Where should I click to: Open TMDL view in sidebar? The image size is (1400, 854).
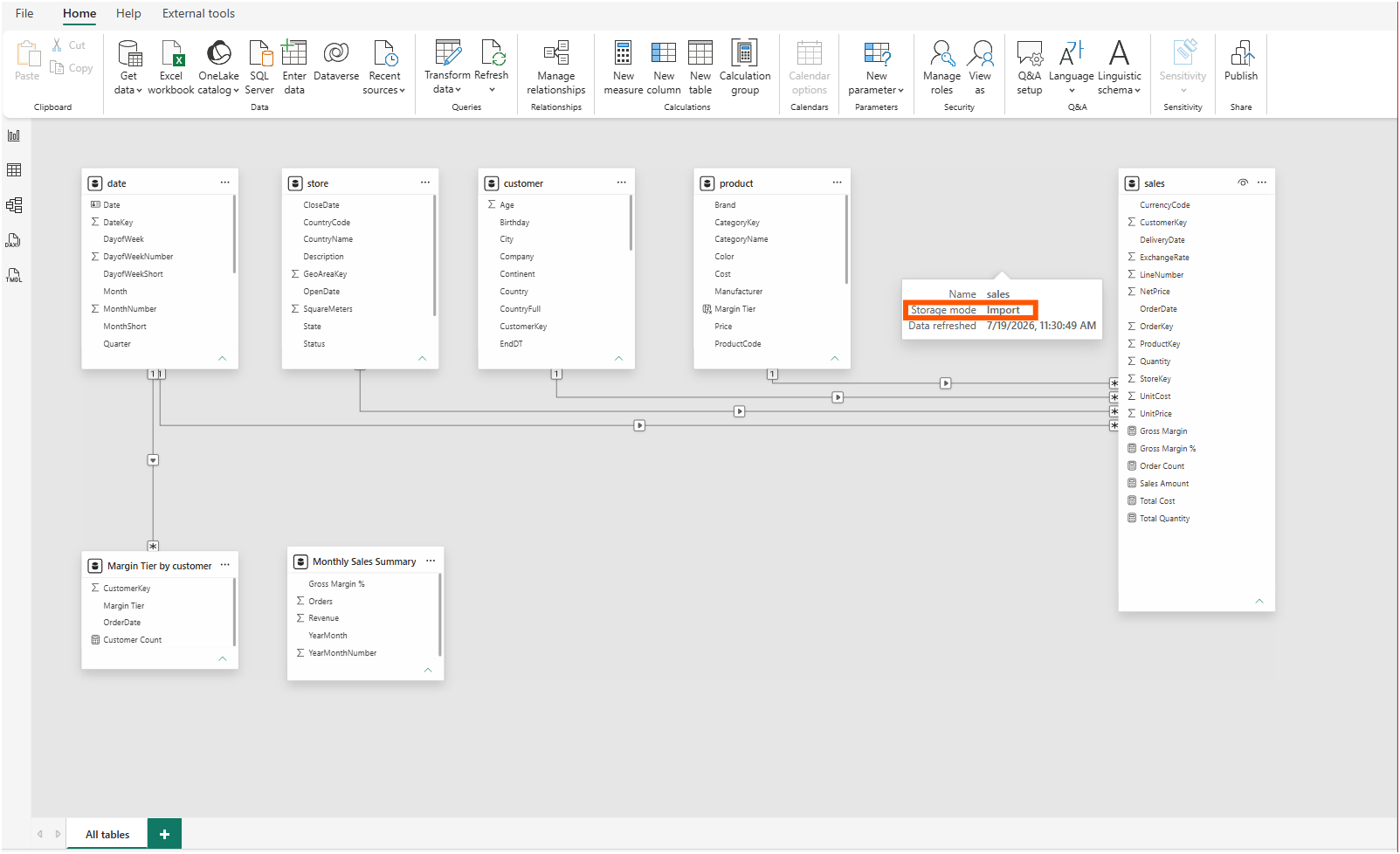(14, 275)
